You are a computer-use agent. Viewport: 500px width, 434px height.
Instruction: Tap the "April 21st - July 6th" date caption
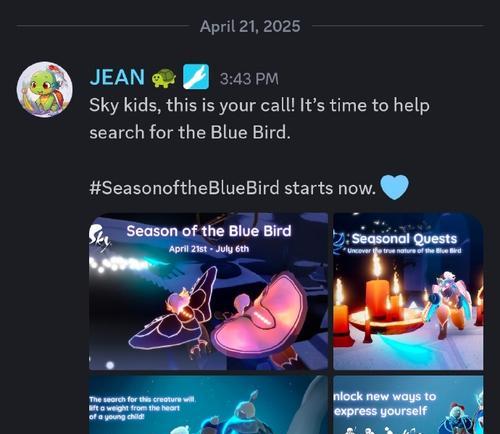pyautogui.click(x=209, y=249)
